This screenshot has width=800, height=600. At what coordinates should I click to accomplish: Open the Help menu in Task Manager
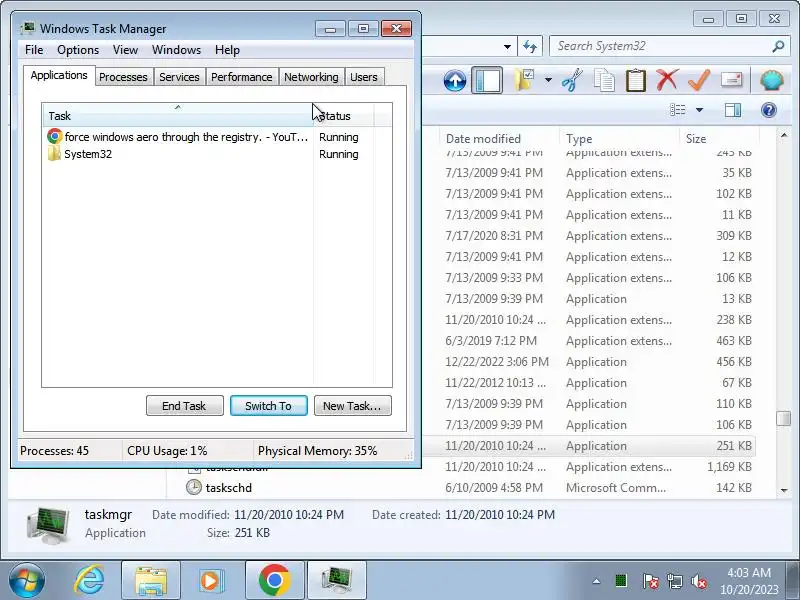tap(227, 50)
